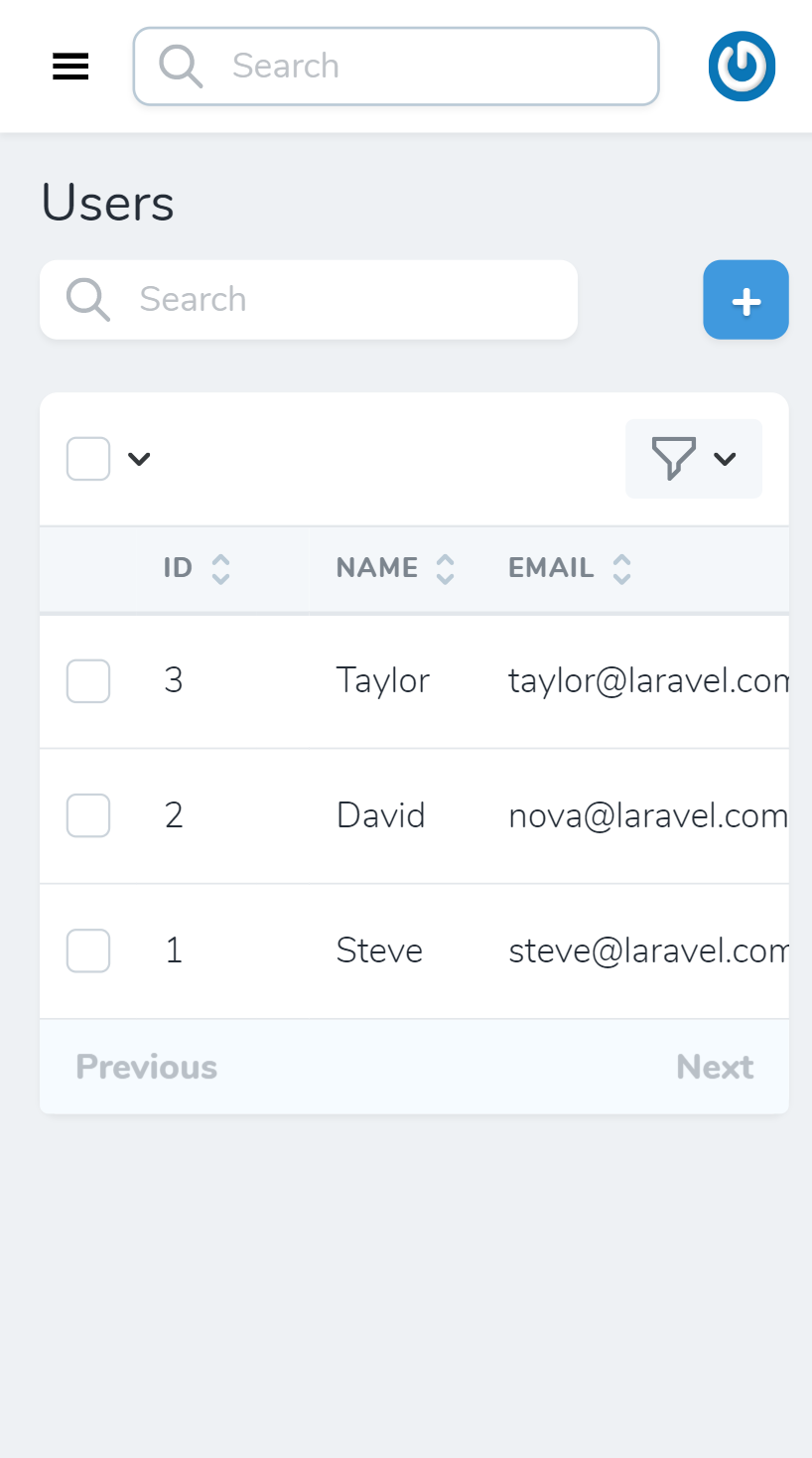Check the row checkbox for Steve
The height and width of the screenshot is (1458, 812).
point(87,950)
